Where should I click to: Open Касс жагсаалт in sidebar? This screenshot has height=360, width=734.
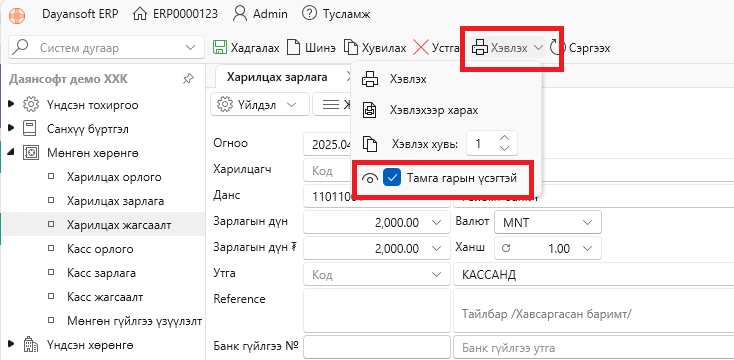(x=105, y=297)
